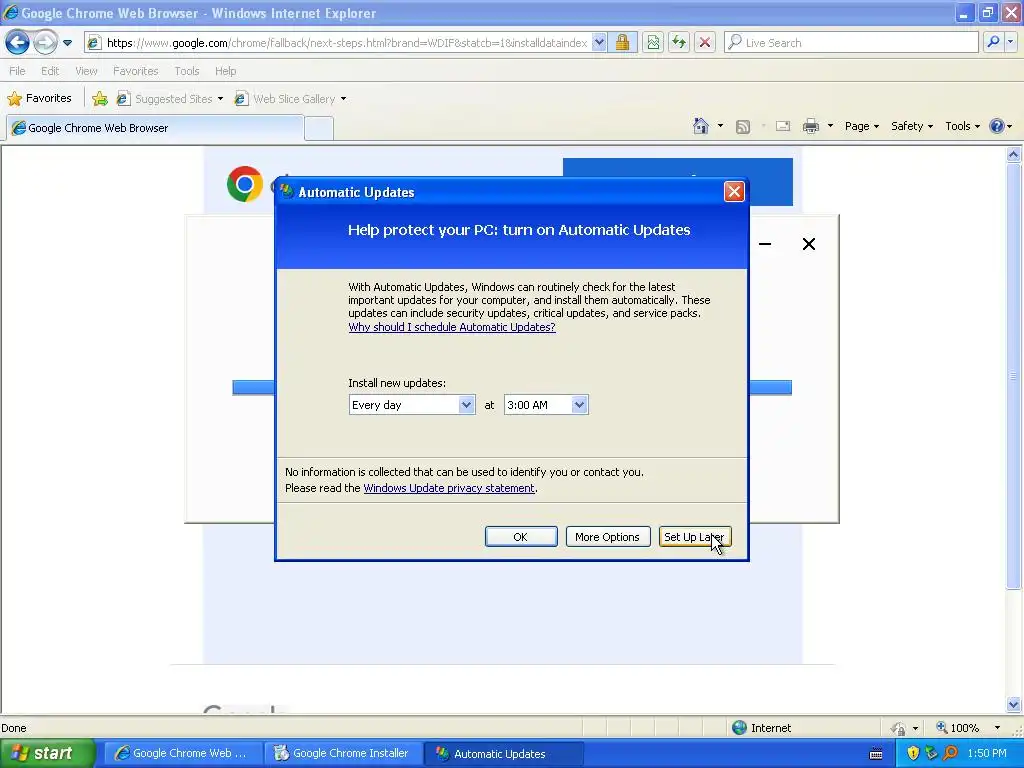
Task: Open a new blank tab
Action: pyautogui.click(x=319, y=128)
